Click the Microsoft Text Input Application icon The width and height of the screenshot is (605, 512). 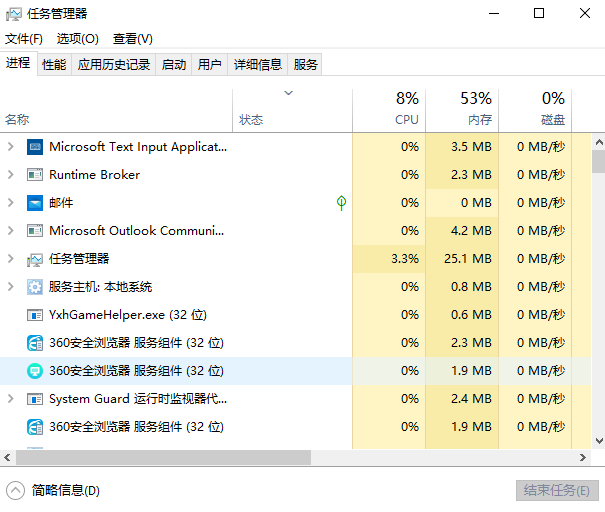point(35,147)
